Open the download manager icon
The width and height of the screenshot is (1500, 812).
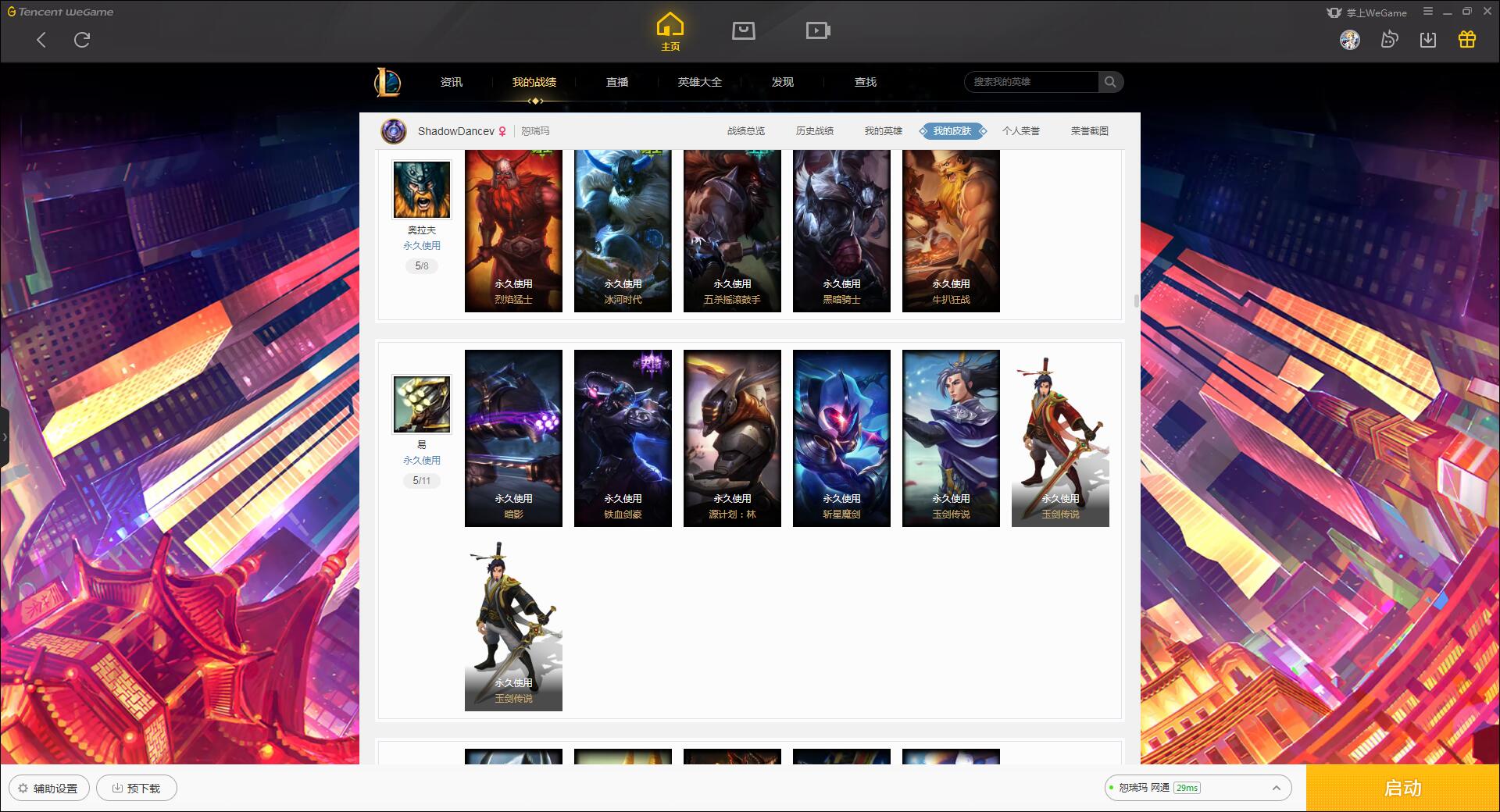[x=1428, y=40]
